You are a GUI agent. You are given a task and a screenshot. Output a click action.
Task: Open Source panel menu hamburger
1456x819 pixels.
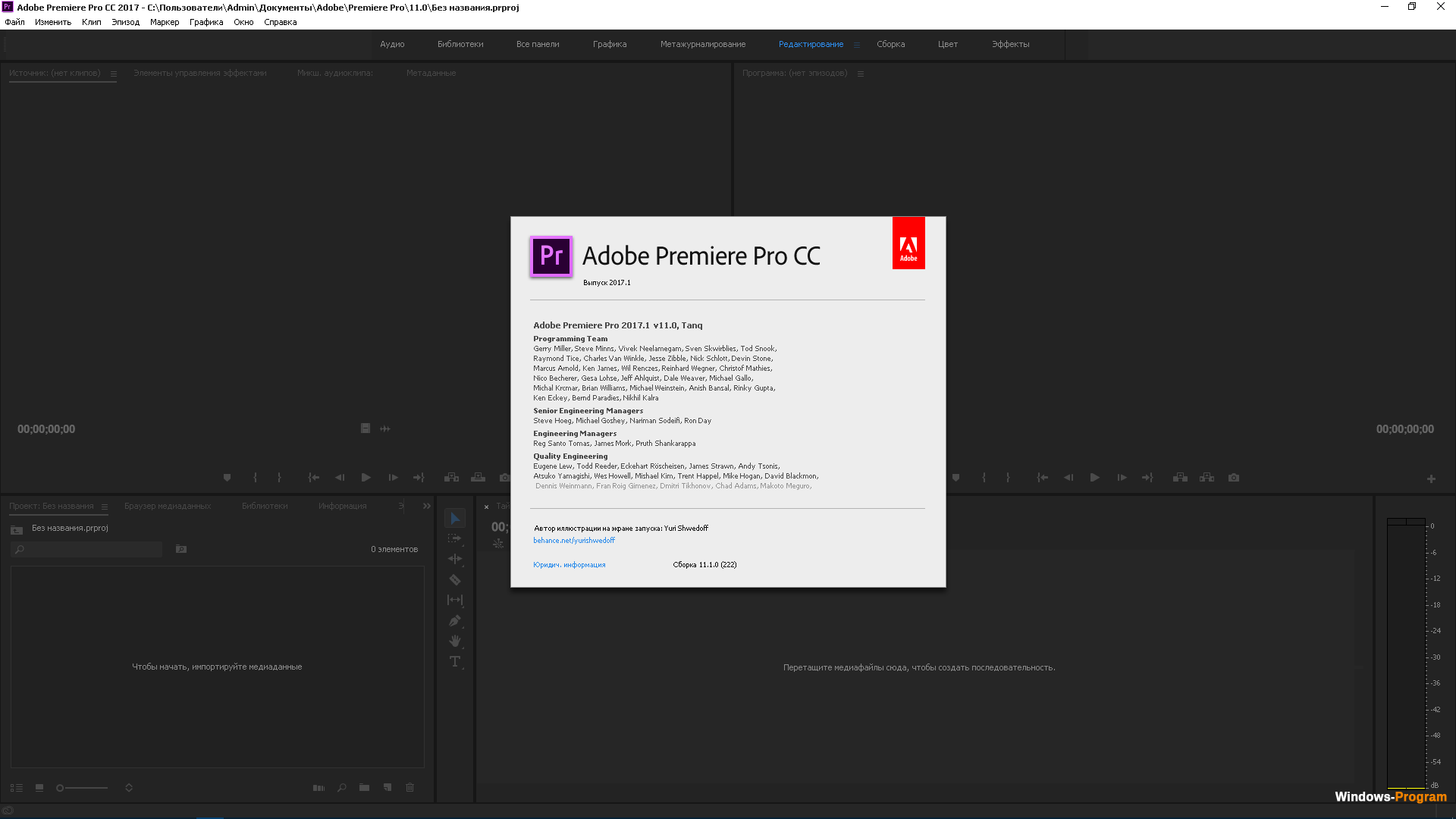click(114, 74)
